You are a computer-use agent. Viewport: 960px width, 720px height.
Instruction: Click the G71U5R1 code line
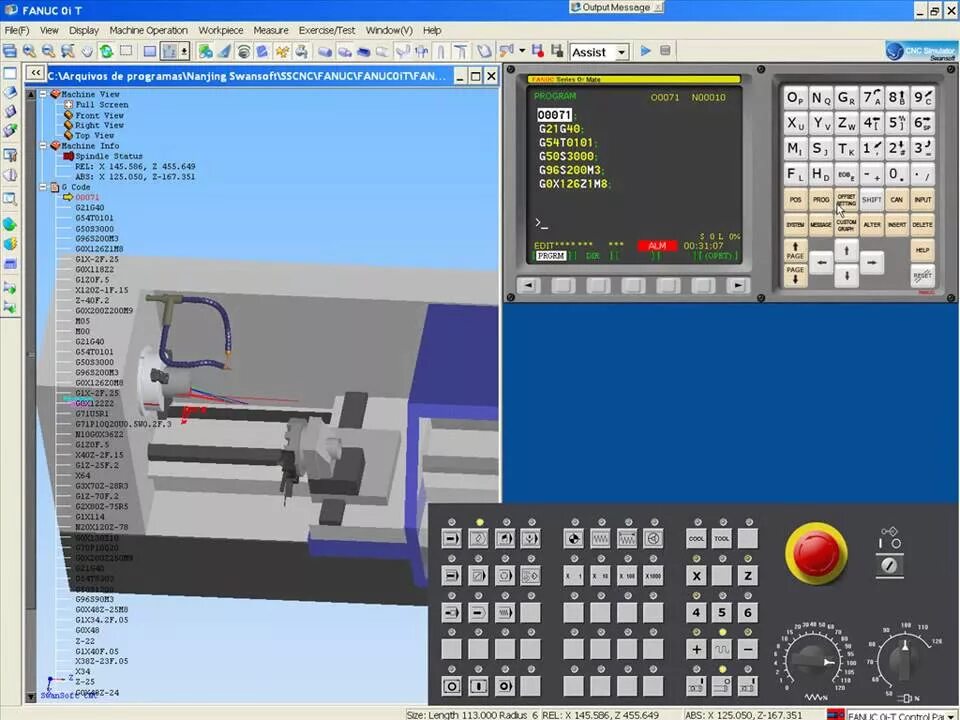click(92, 413)
